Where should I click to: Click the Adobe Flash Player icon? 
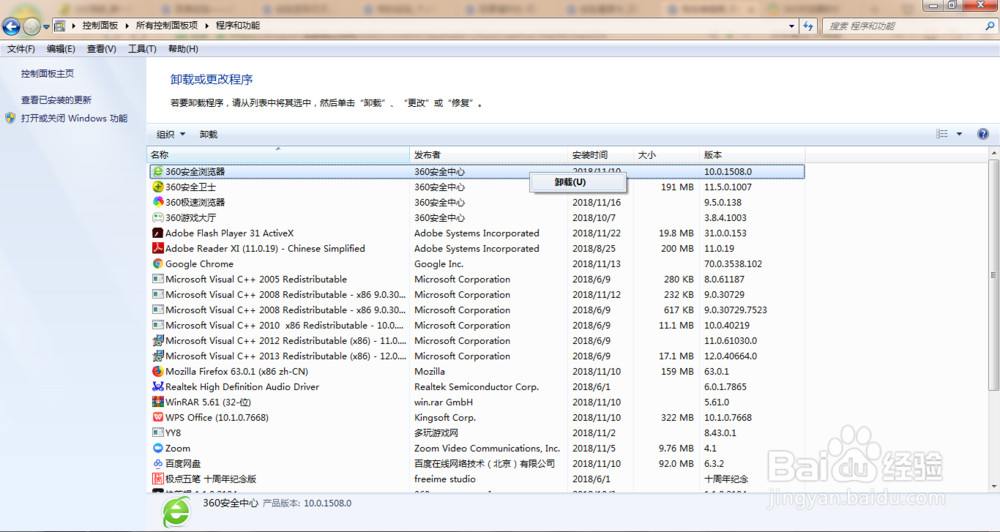[158, 233]
